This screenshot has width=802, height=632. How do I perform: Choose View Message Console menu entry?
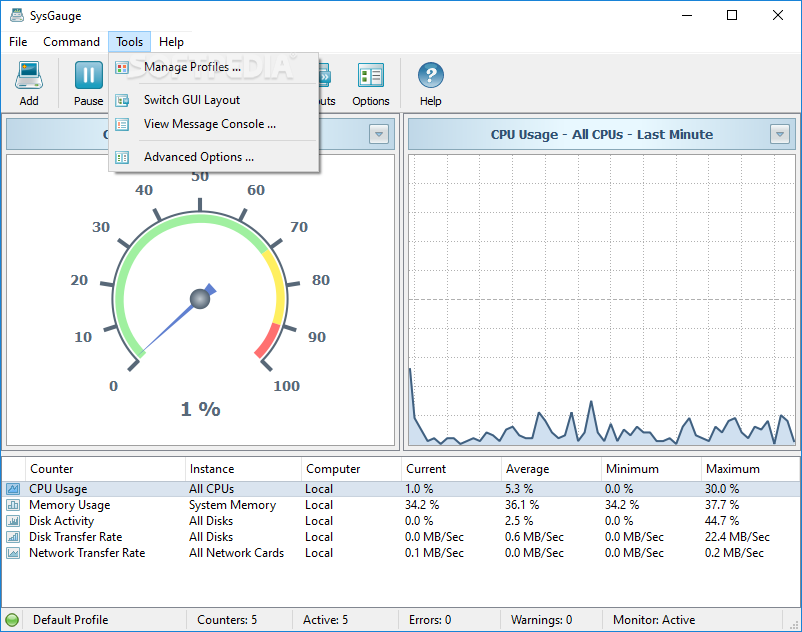pyautogui.click(x=214, y=124)
